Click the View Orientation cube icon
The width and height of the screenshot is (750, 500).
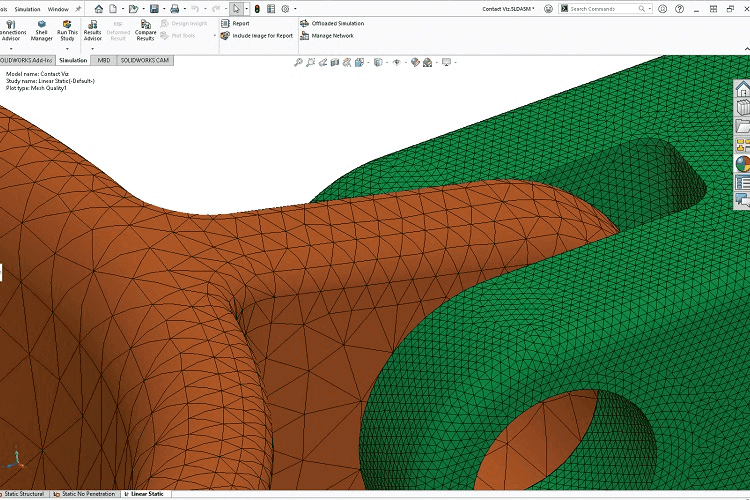tap(360, 62)
